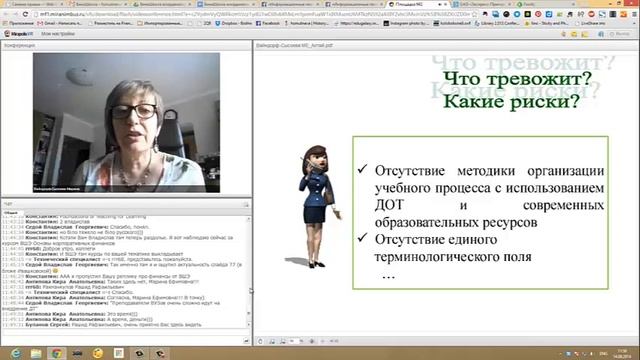Open the 'Мои настройки' menu
This screenshot has width=640, height=360.
(58, 34)
